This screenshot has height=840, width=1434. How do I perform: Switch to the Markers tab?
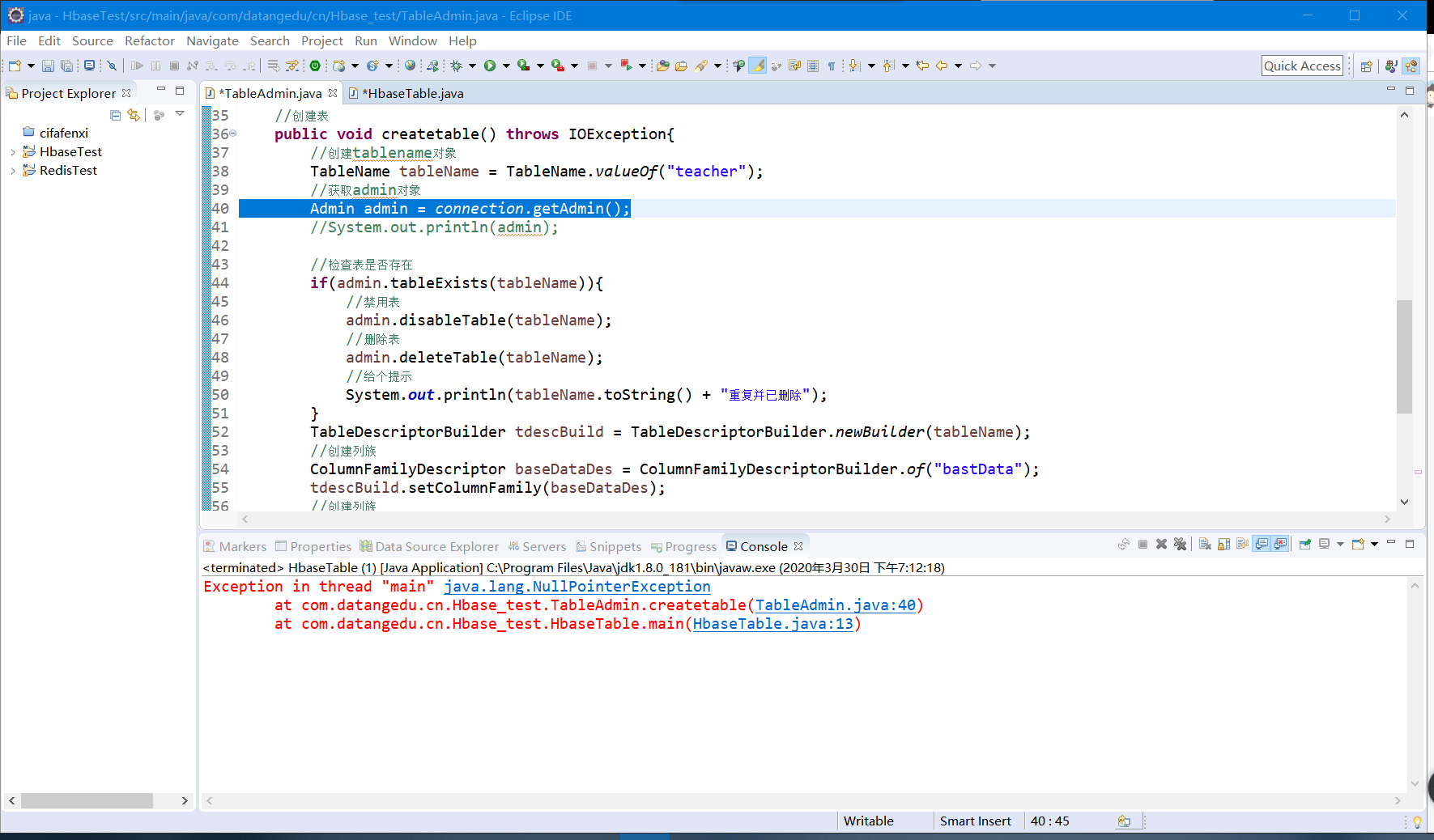pos(235,546)
